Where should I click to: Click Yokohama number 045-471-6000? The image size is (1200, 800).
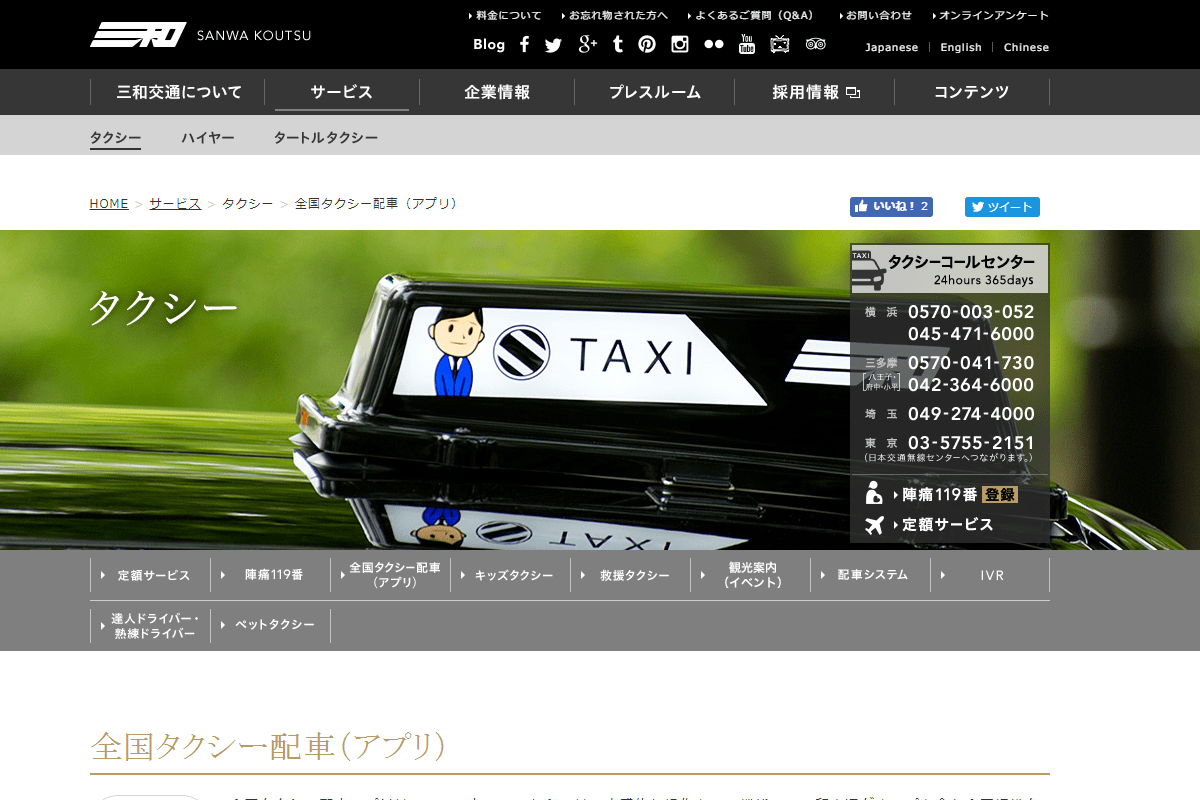pos(971,334)
